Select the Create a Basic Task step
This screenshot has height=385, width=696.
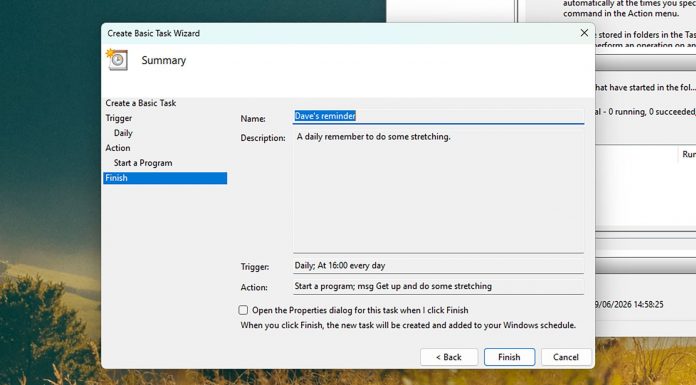[141, 103]
